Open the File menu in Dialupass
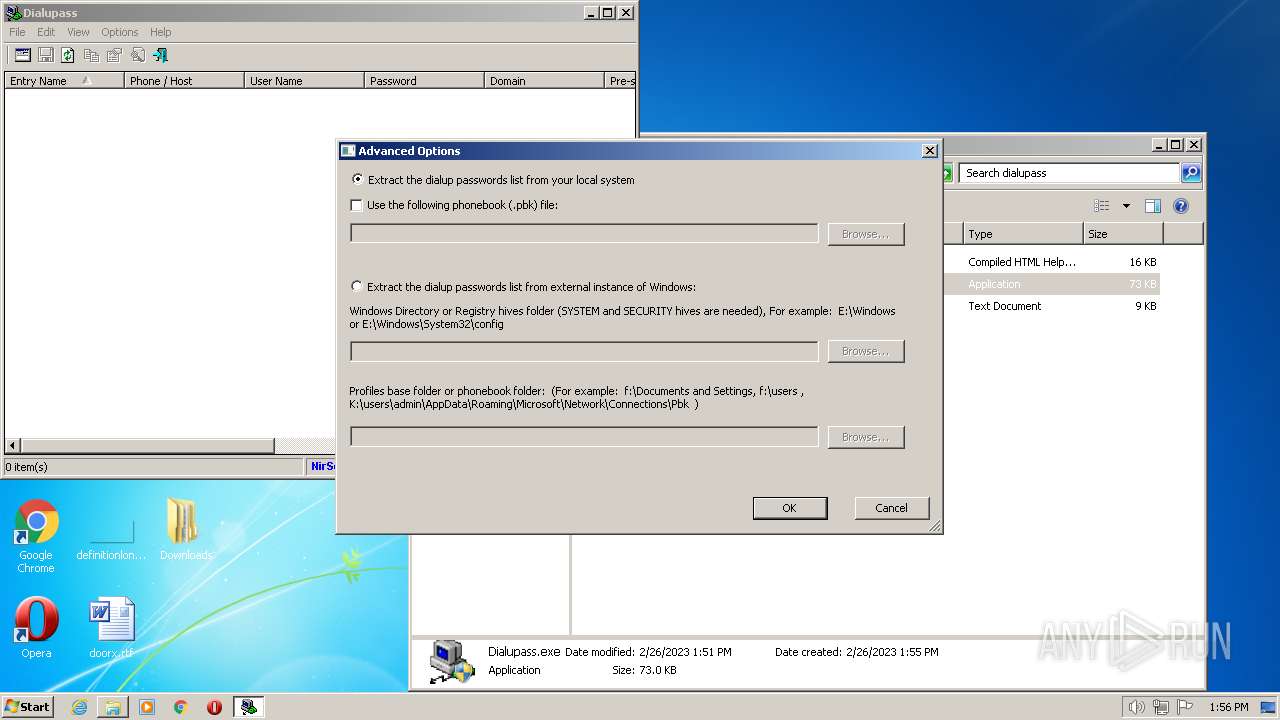The image size is (1280, 720). point(17,32)
